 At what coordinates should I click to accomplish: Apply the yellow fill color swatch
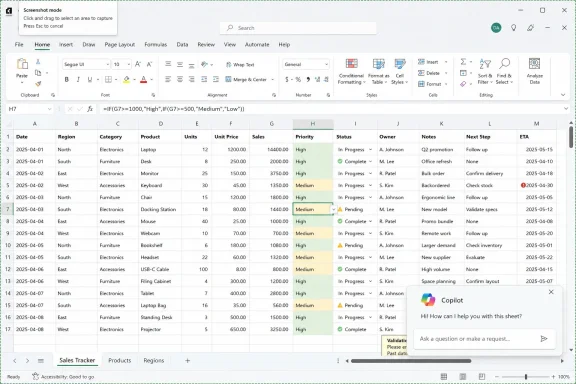tap(126, 80)
